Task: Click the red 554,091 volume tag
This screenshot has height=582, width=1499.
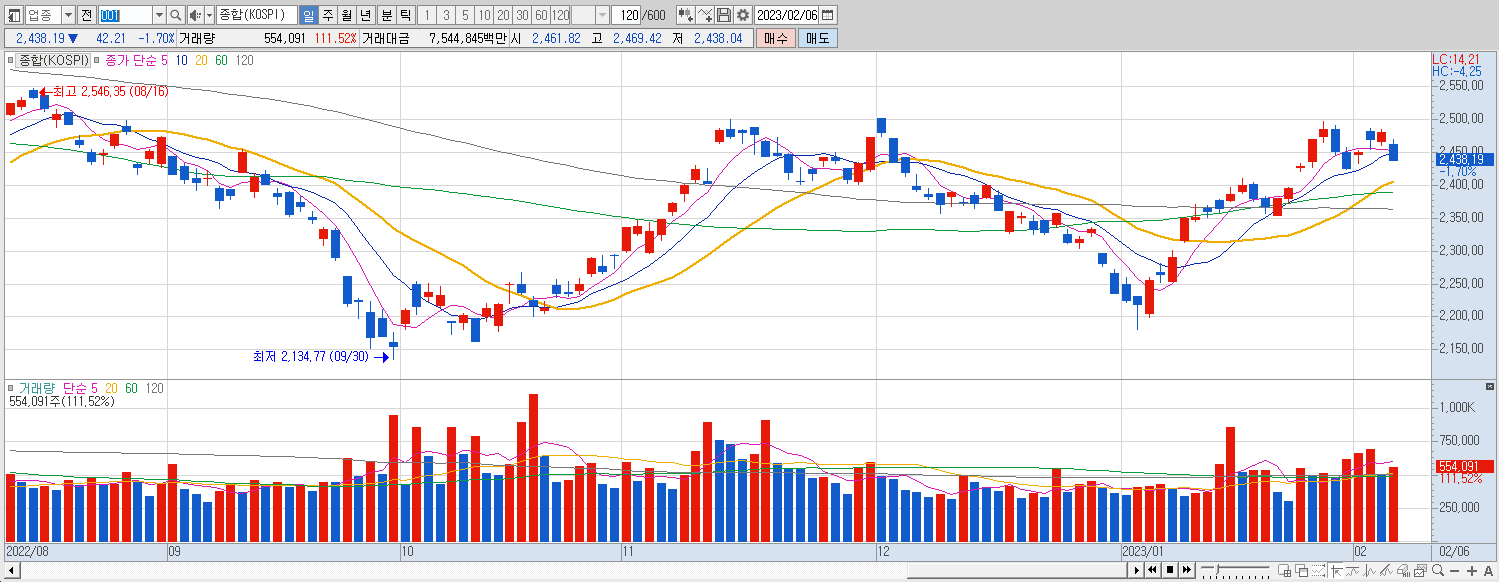Action: tap(1462, 466)
